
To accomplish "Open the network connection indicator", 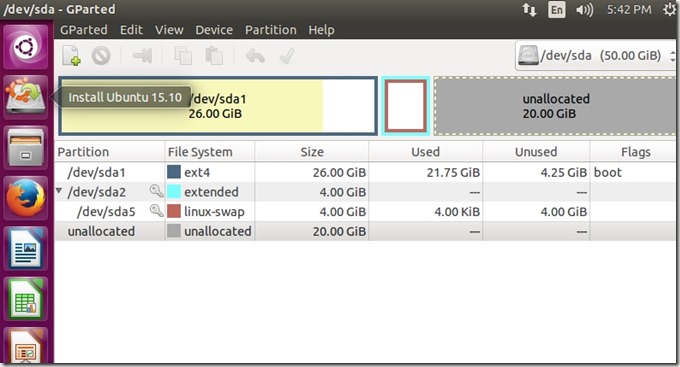I will tap(529, 10).
